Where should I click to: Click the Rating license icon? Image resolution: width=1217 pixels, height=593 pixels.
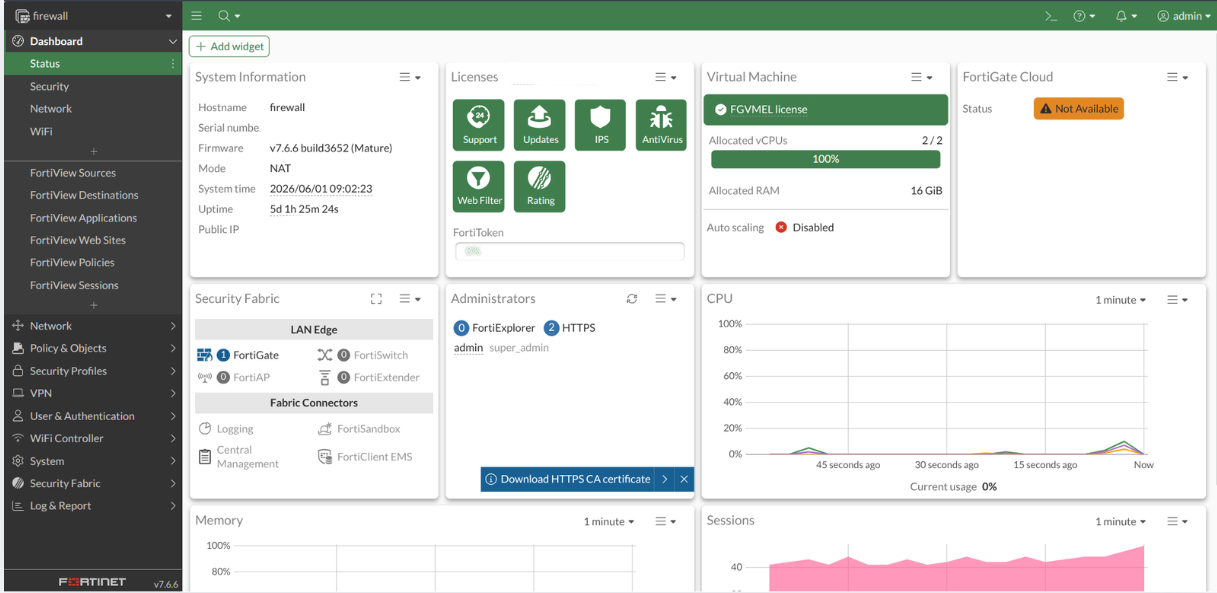tap(540, 187)
